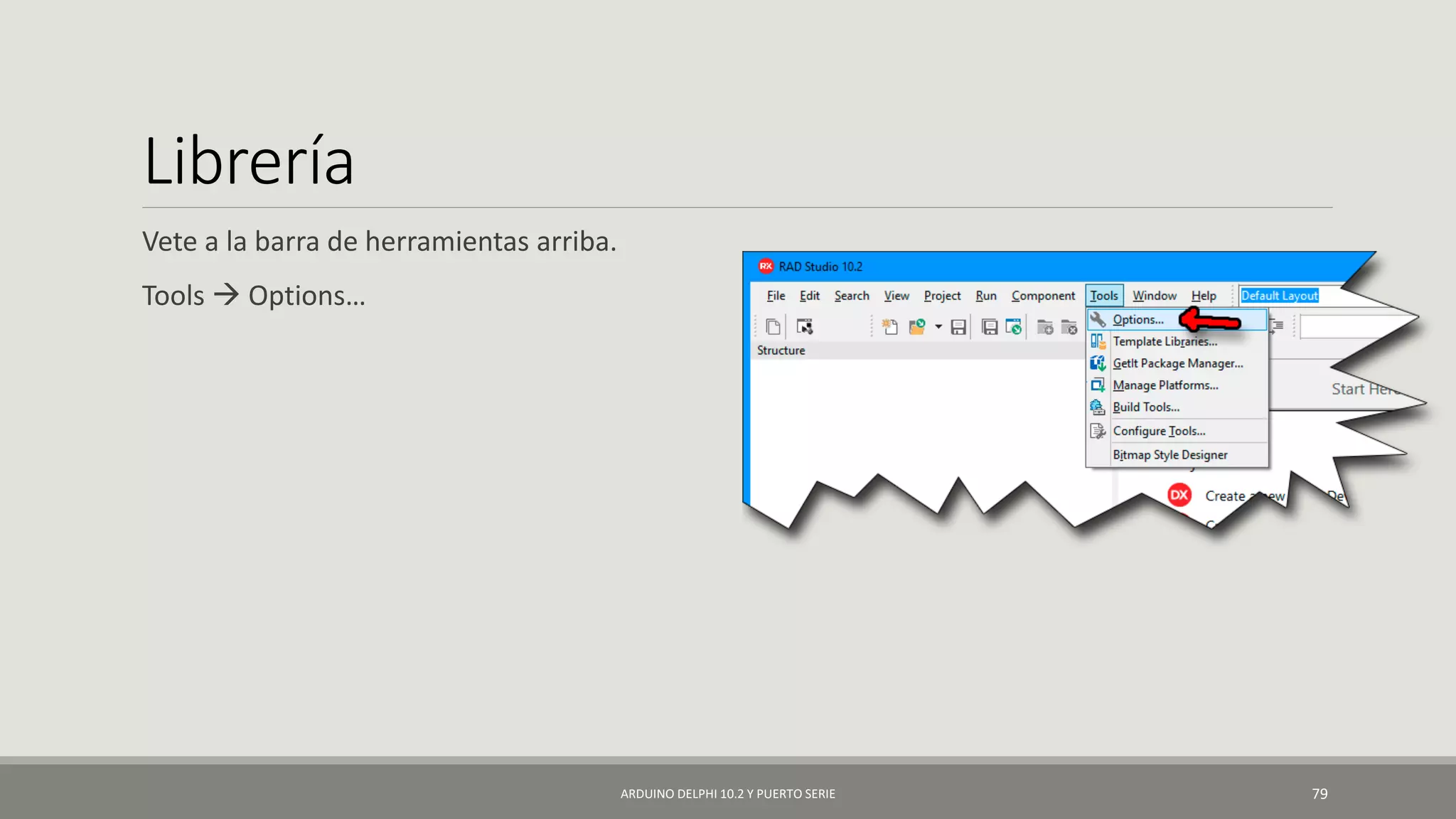Click the new items page icon
The image size is (1456, 819).
coord(773,326)
